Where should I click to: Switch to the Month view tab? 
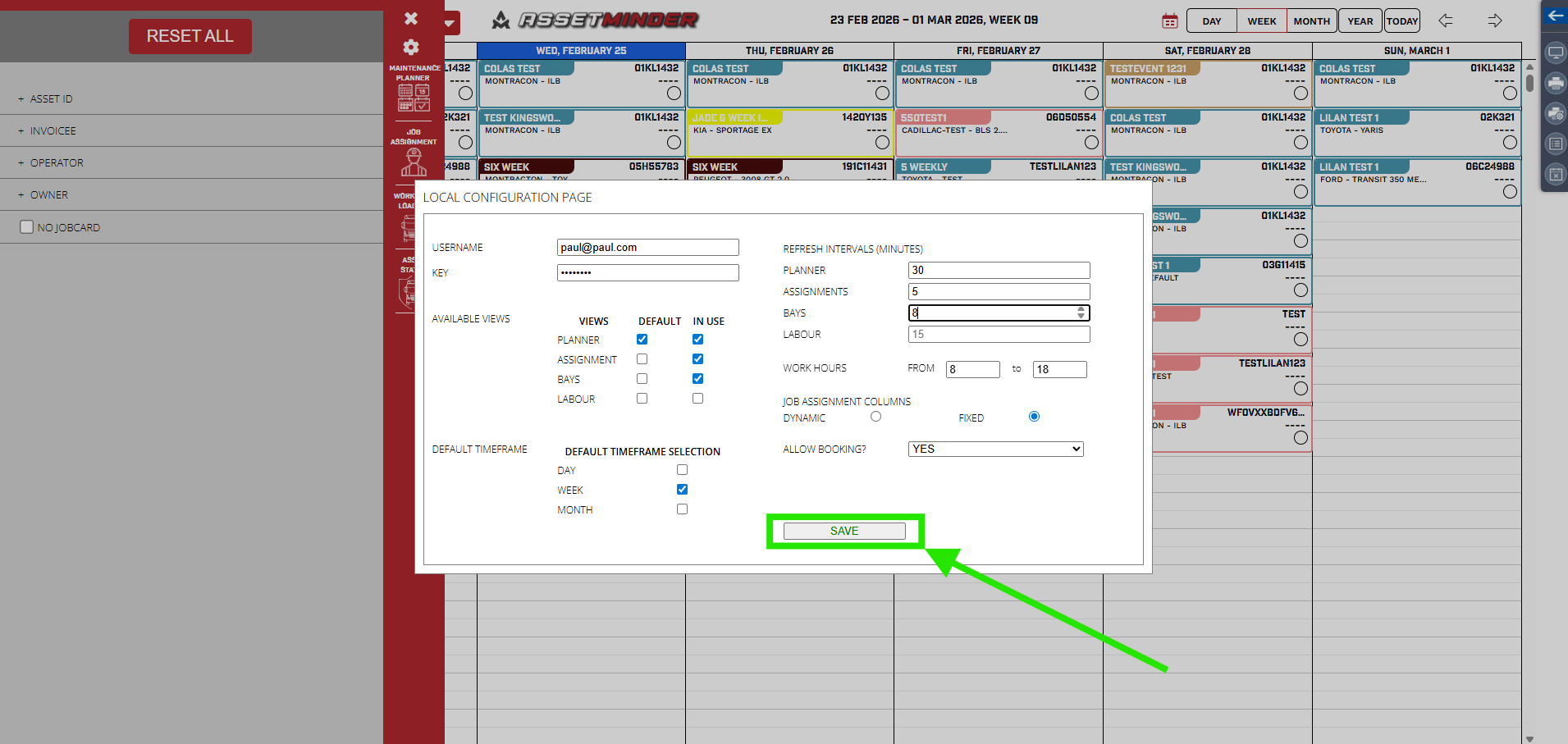coord(1311,21)
